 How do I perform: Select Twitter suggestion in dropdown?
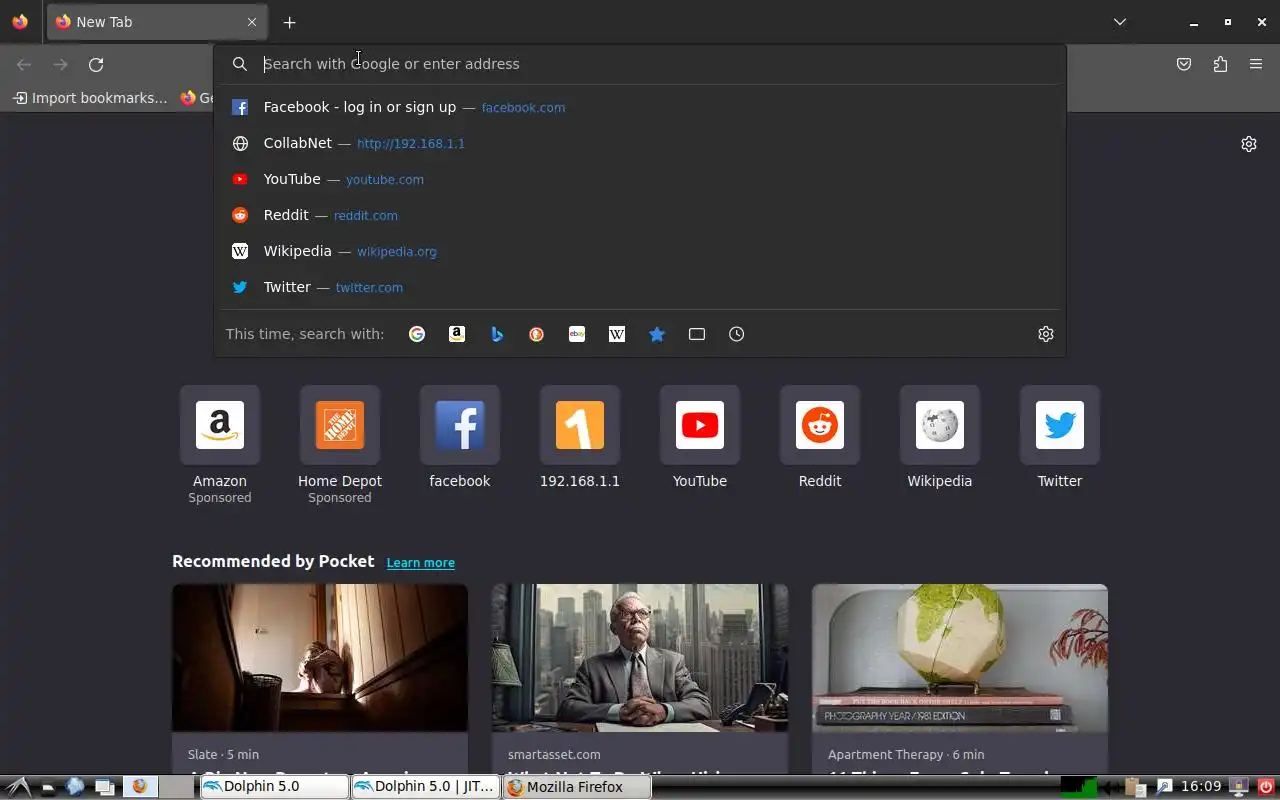coord(640,287)
